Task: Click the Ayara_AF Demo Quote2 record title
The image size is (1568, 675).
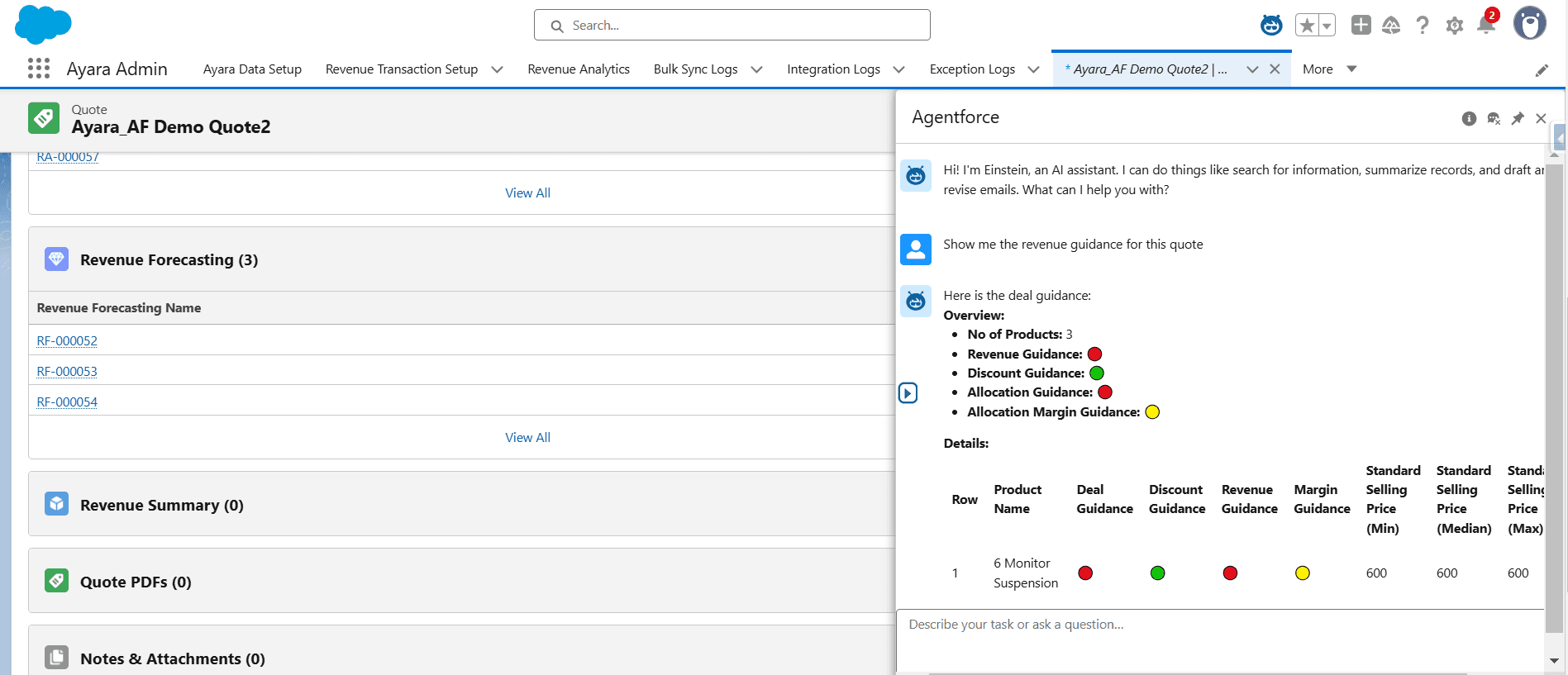Action: 171,126
